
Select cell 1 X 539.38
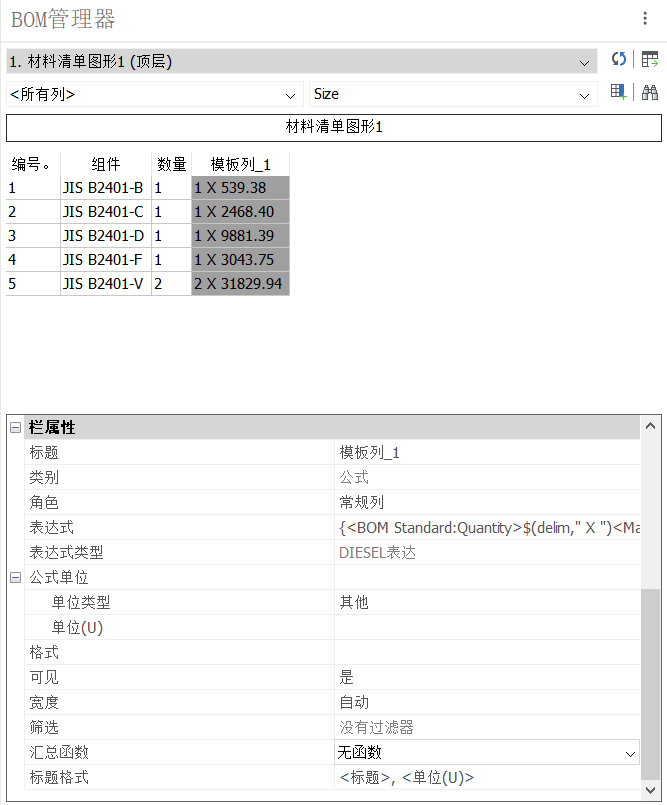[x=240, y=188]
